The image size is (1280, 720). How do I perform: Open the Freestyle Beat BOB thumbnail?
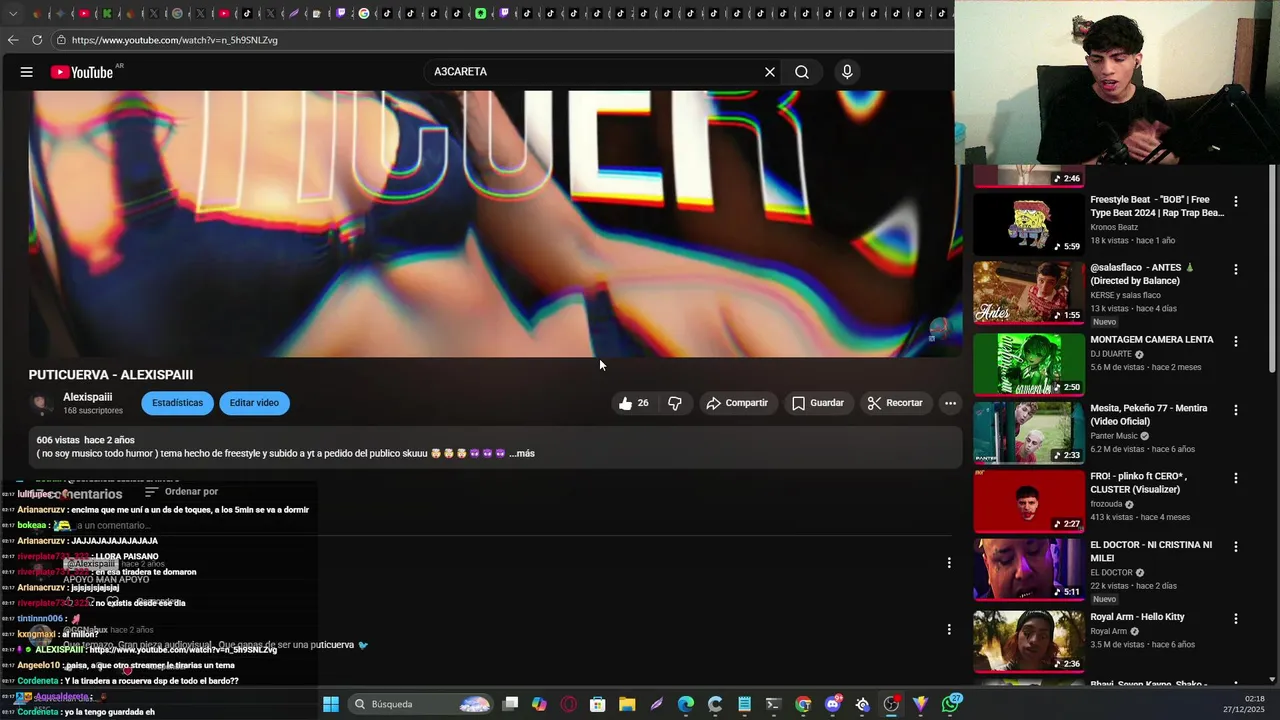pos(1029,224)
